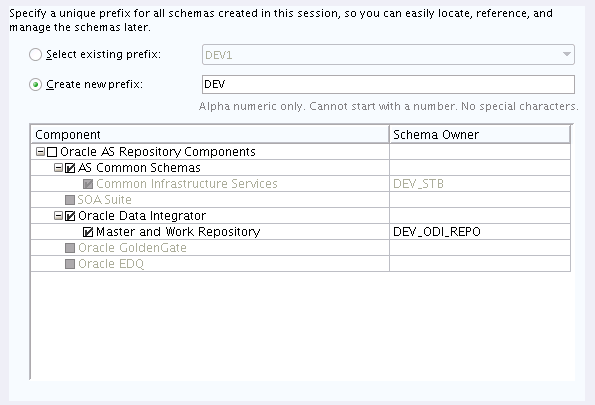
Task: Select the 'Oracle Data Integrator' row label
Action: click(x=142, y=216)
